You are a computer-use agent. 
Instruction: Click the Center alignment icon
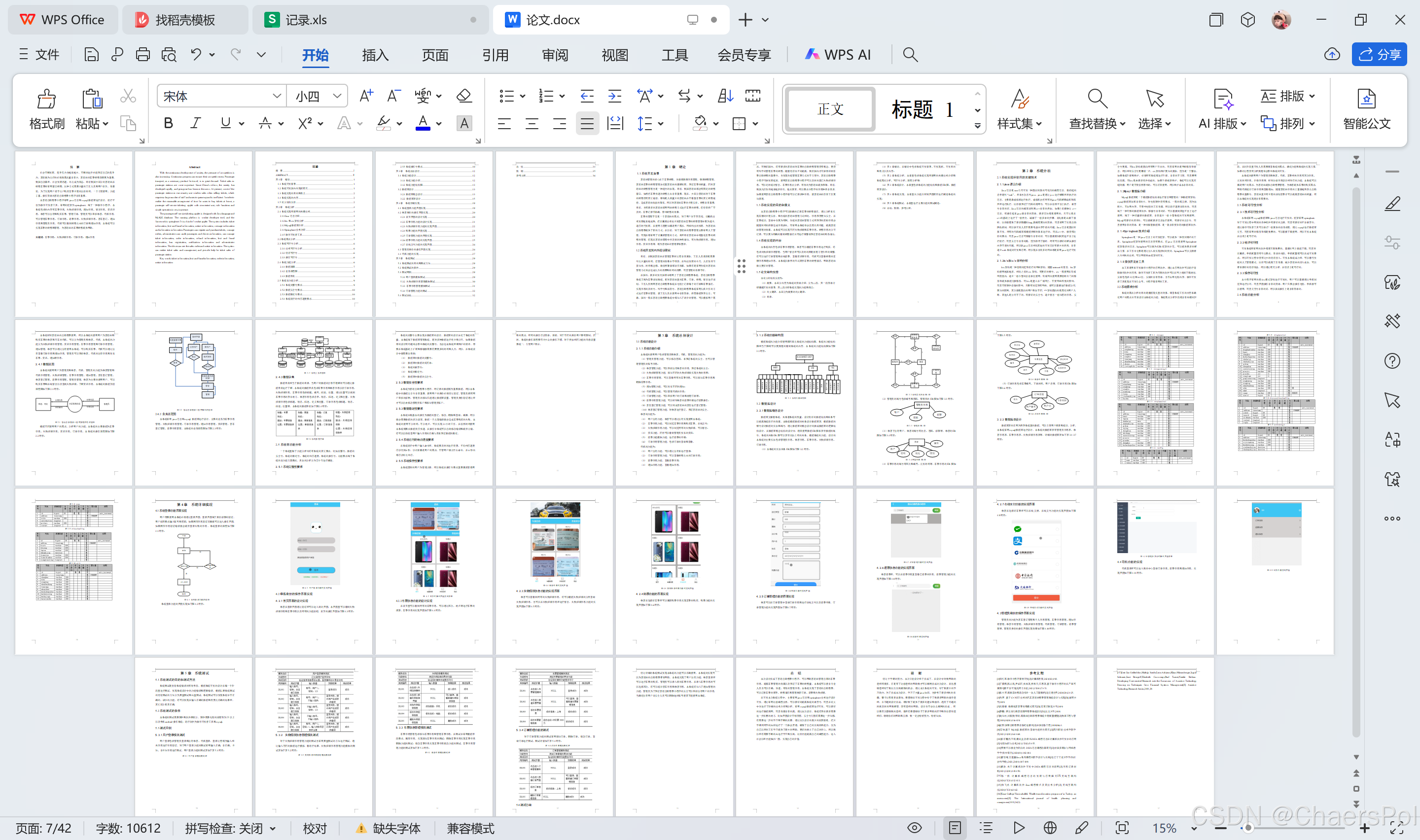[x=532, y=123]
